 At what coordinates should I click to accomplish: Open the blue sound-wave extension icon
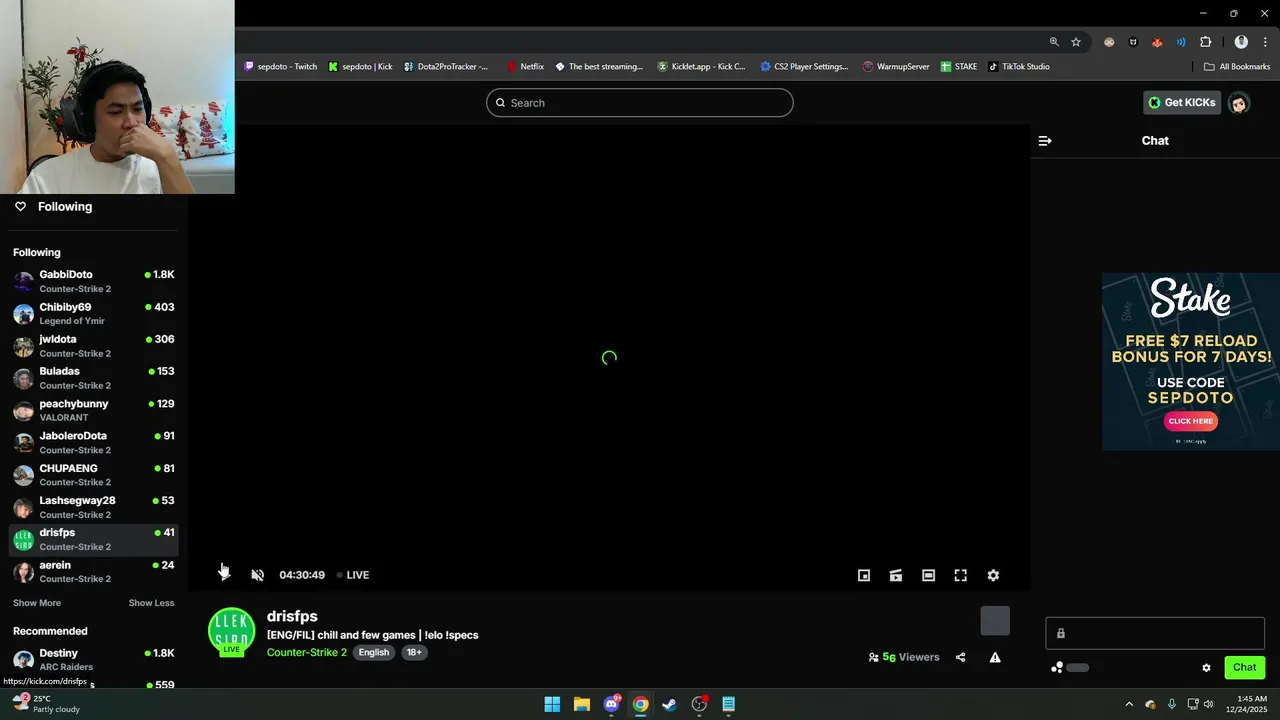coord(1181,42)
